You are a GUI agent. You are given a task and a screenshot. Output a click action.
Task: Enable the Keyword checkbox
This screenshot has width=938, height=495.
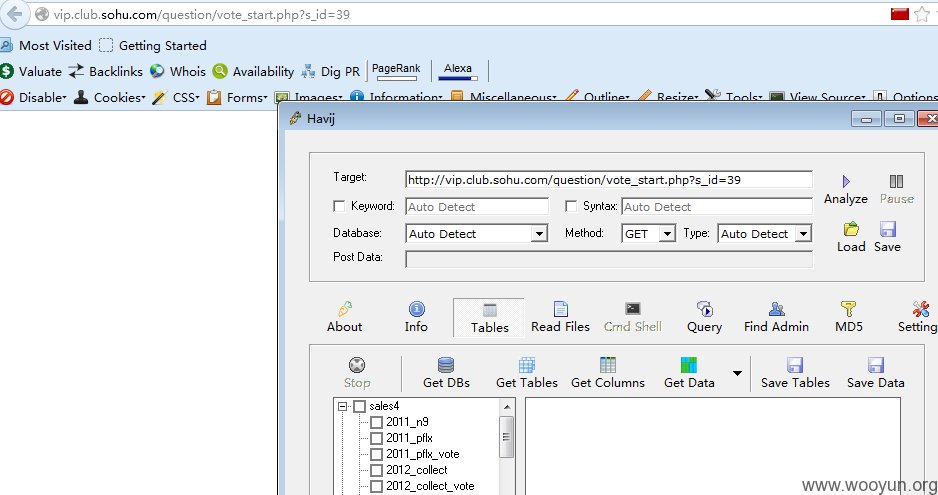tap(339, 206)
